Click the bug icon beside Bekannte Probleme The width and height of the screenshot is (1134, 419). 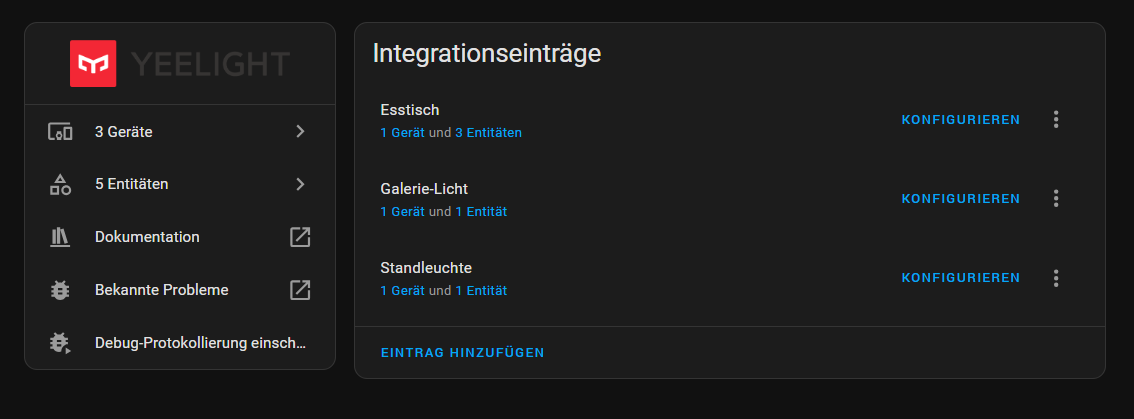(x=60, y=290)
